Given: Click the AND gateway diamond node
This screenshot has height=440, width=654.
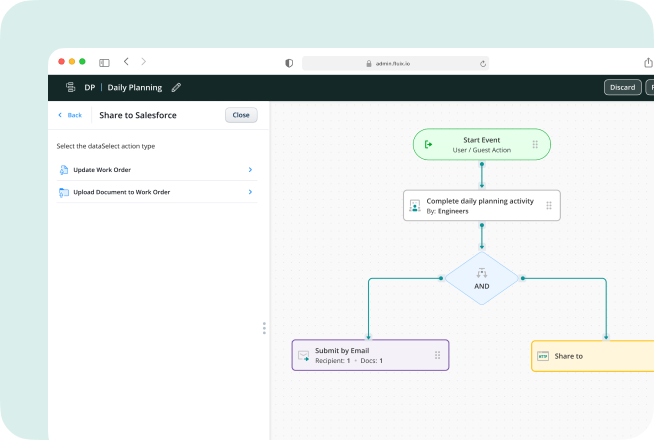Looking at the screenshot, I should pos(482,277).
